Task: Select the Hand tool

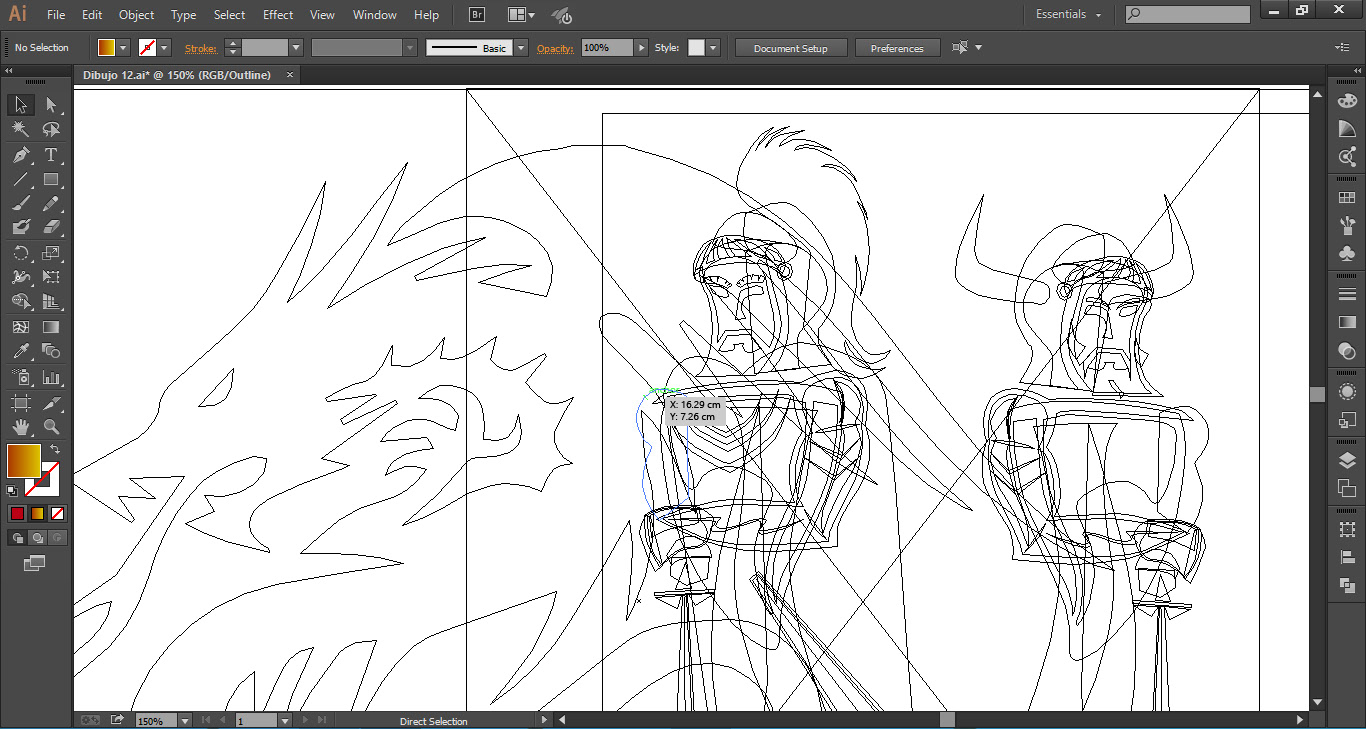Action: pyautogui.click(x=20, y=427)
